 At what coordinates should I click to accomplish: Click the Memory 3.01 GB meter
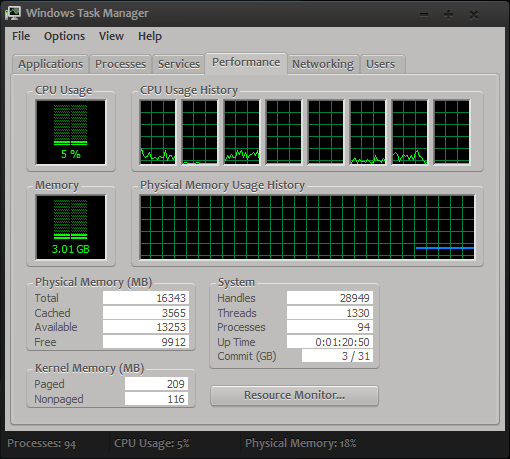71,227
